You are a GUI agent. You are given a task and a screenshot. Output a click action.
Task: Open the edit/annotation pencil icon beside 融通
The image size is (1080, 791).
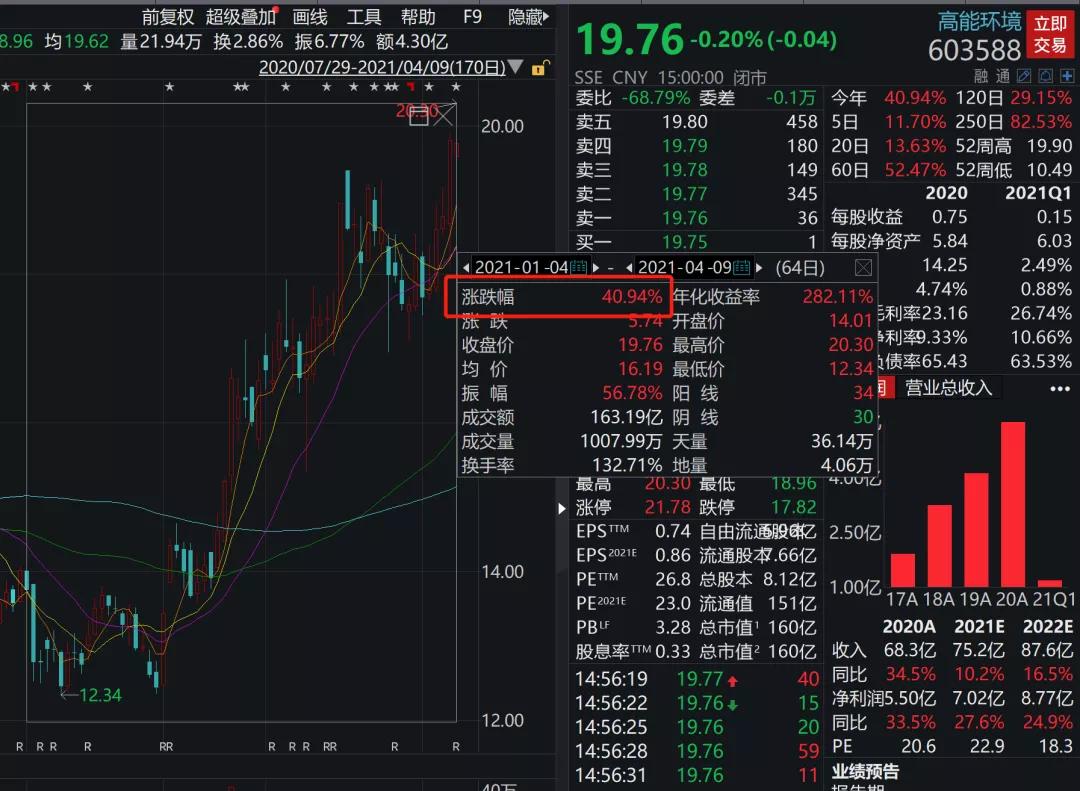1022,75
